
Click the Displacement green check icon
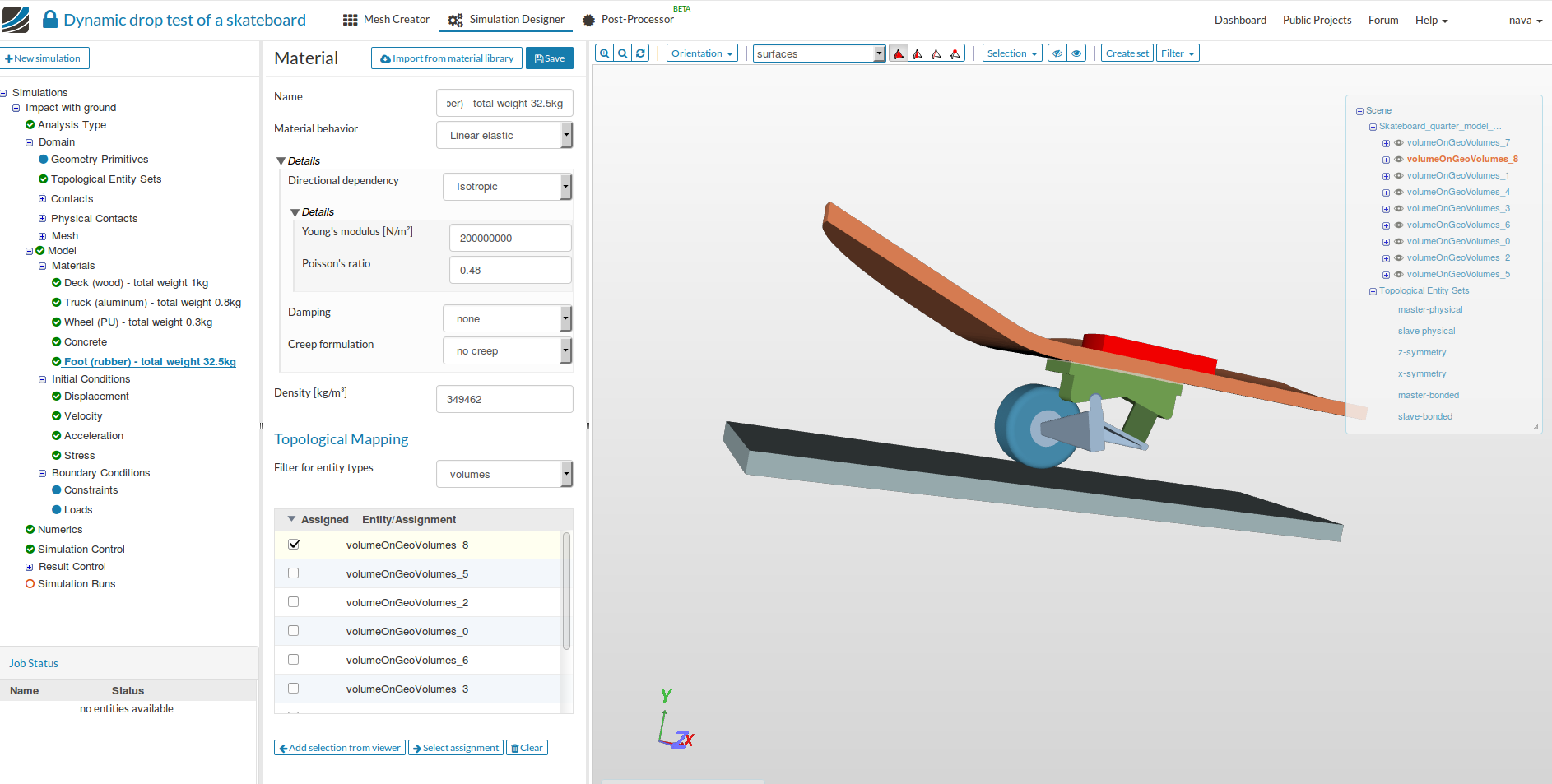tap(57, 397)
